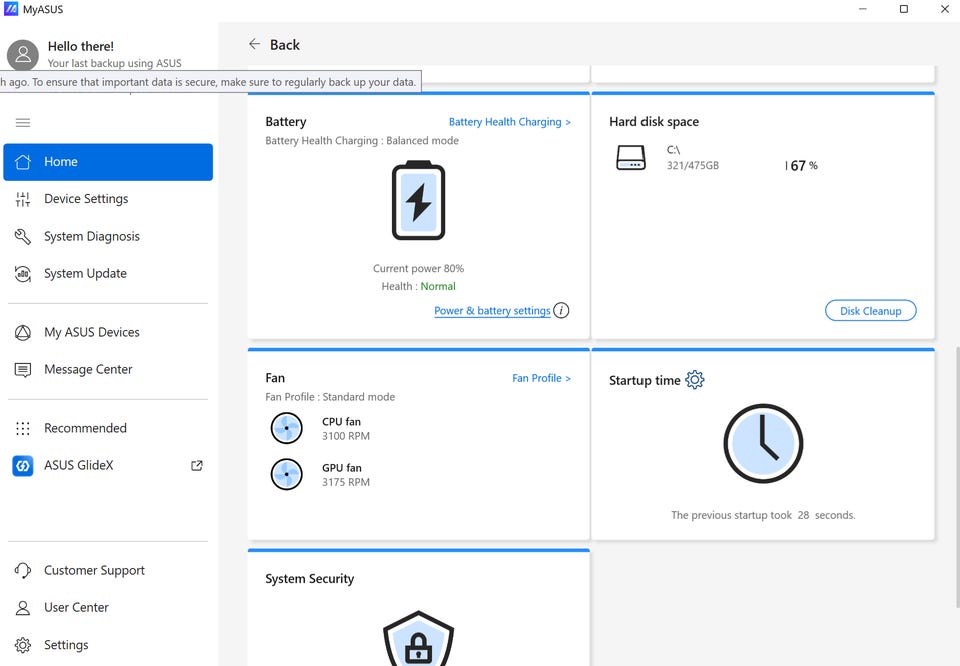Show the Recommended apps section
The height and width of the screenshot is (666, 960).
click(x=108, y=428)
